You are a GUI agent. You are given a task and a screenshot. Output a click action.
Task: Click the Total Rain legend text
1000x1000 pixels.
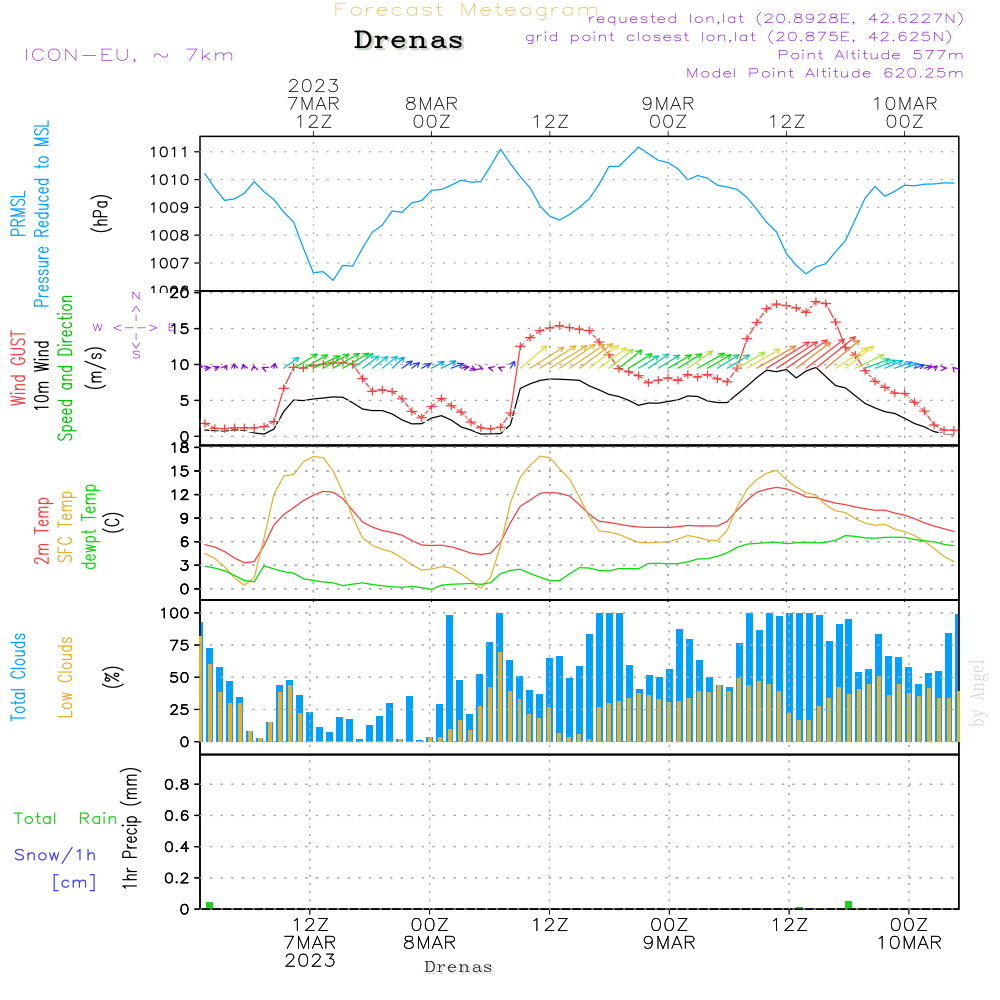click(x=66, y=818)
